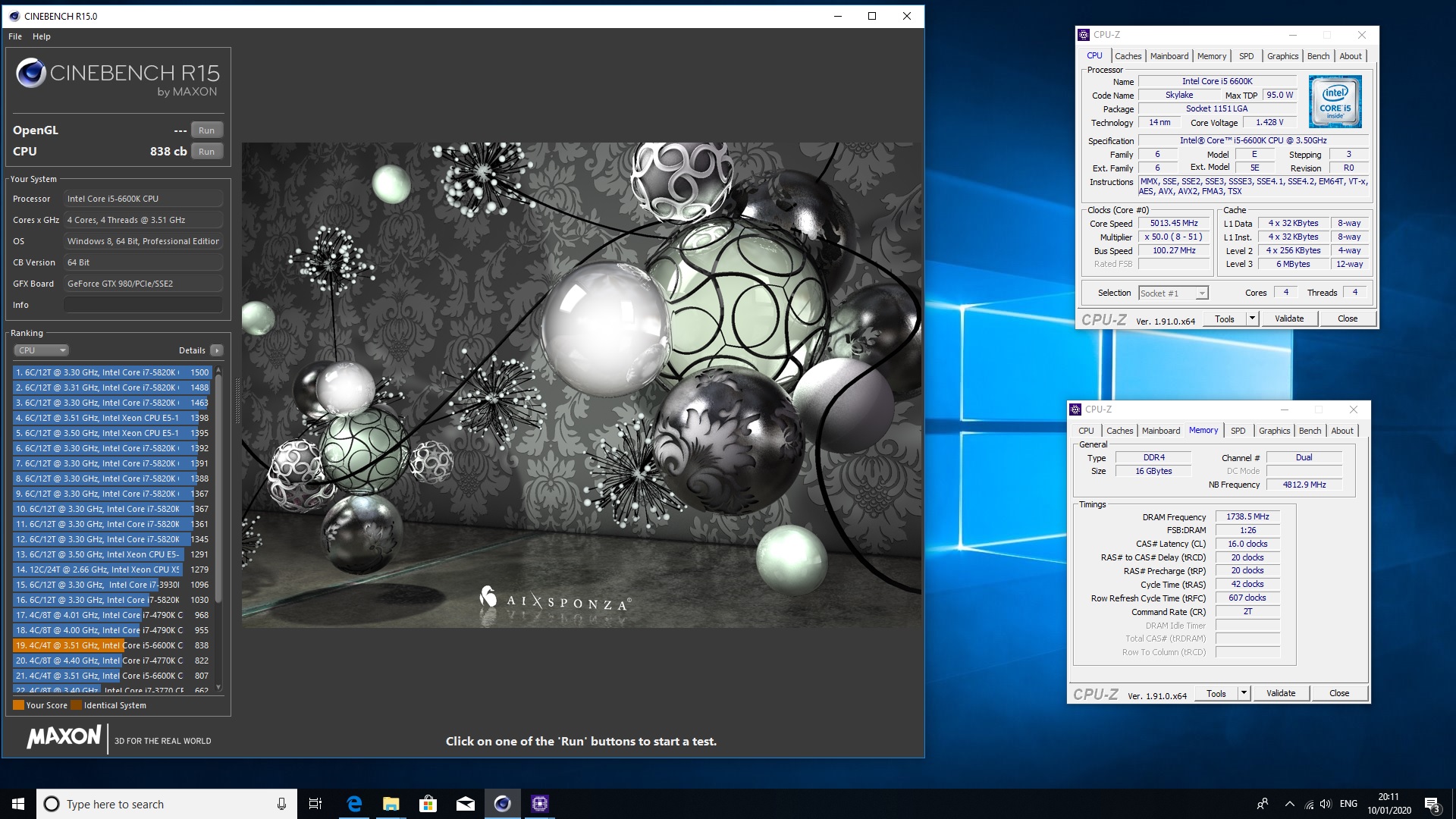Select ranking entry 17 i7-4790K 968

[x=111, y=615]
